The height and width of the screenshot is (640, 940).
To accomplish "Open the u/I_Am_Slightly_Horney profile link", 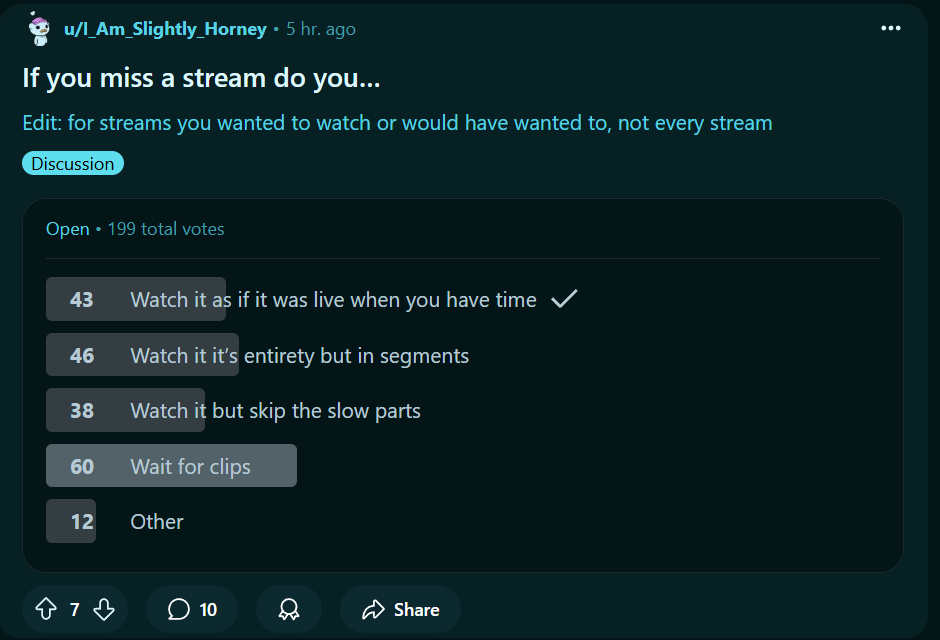I will [165, 29].
